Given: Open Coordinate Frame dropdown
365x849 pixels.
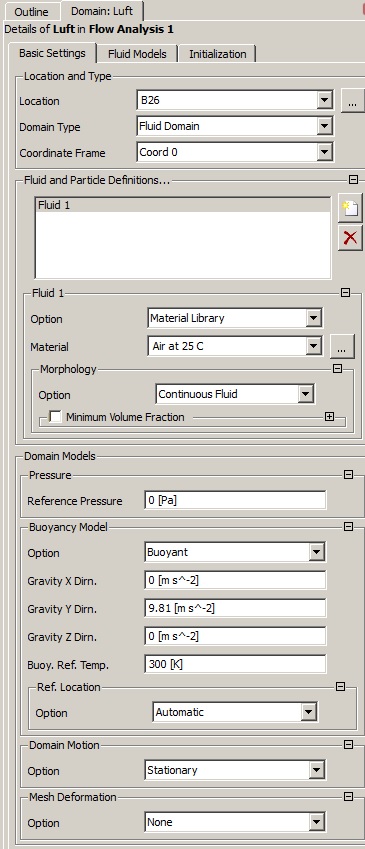Looking at the screenshot, I should pos(234,152).
